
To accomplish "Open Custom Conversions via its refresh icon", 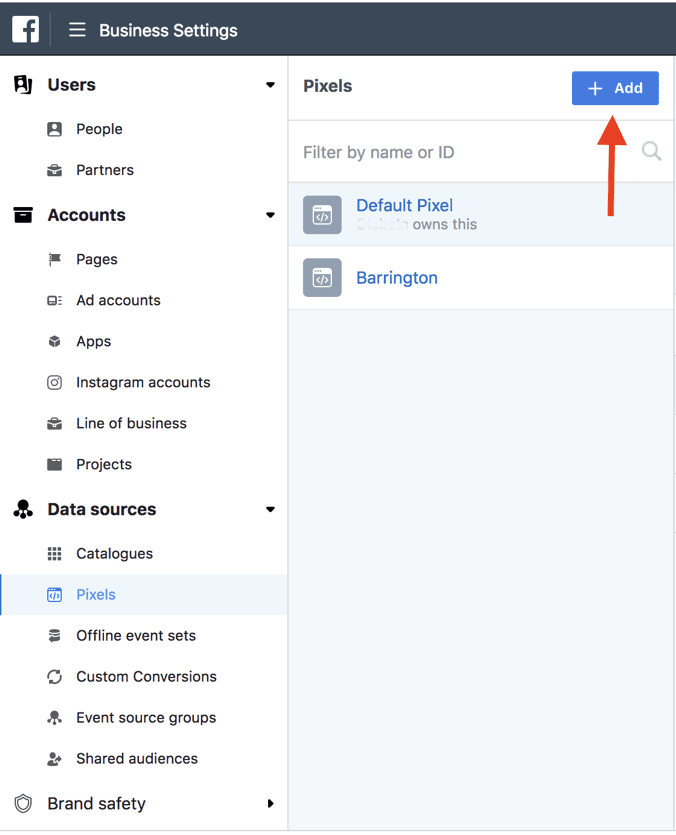I will [x=55, y=676].
